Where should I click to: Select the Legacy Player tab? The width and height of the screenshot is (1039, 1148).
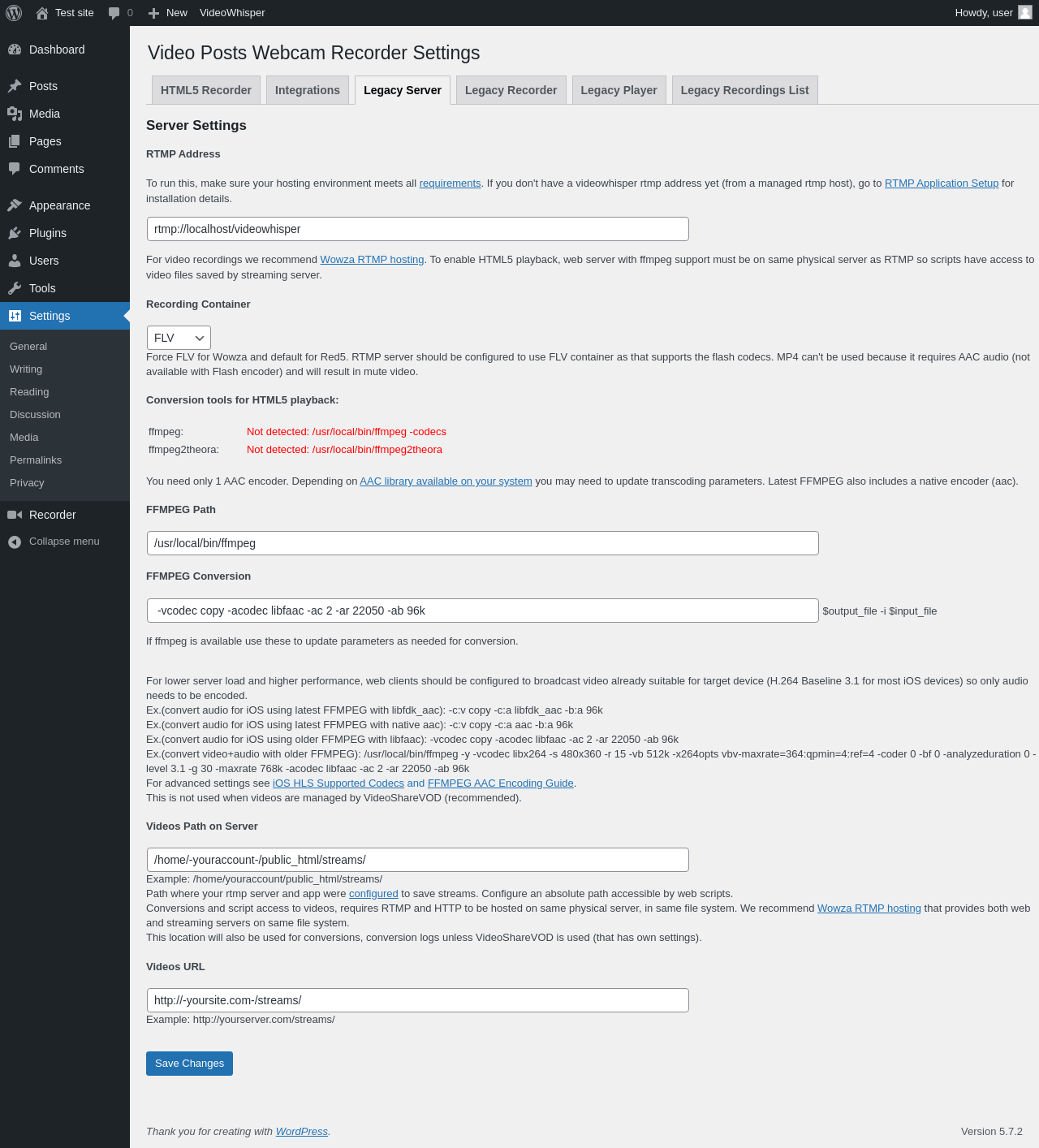[x=619, y=90]
